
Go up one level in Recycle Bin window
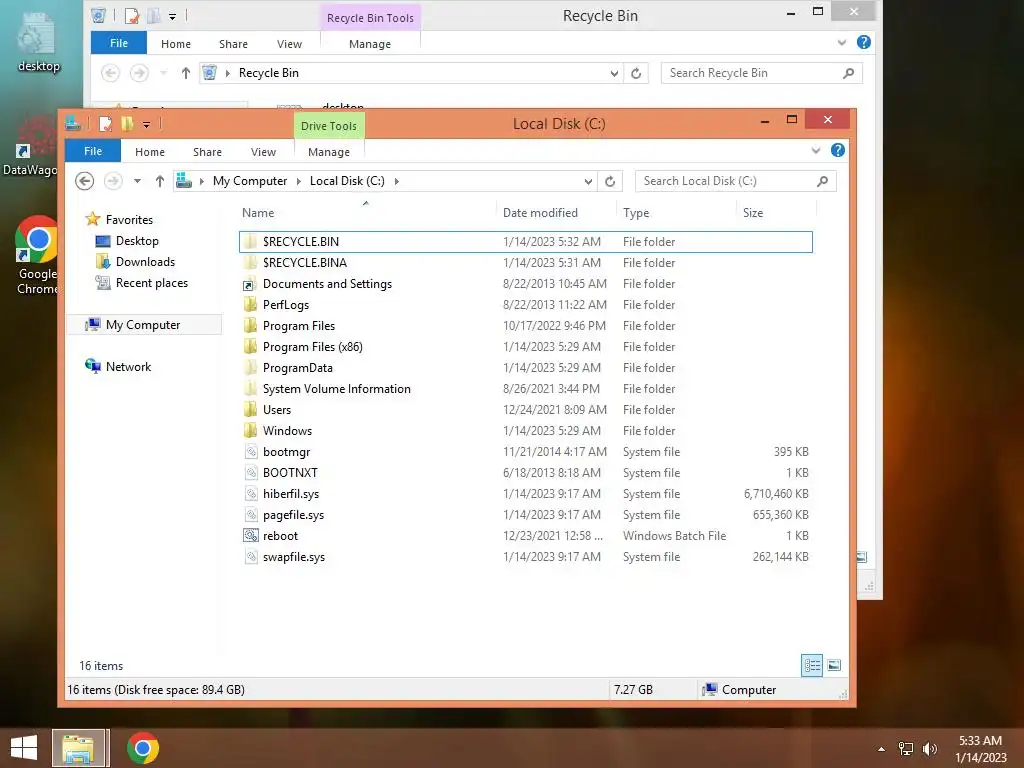click(185, 73)
